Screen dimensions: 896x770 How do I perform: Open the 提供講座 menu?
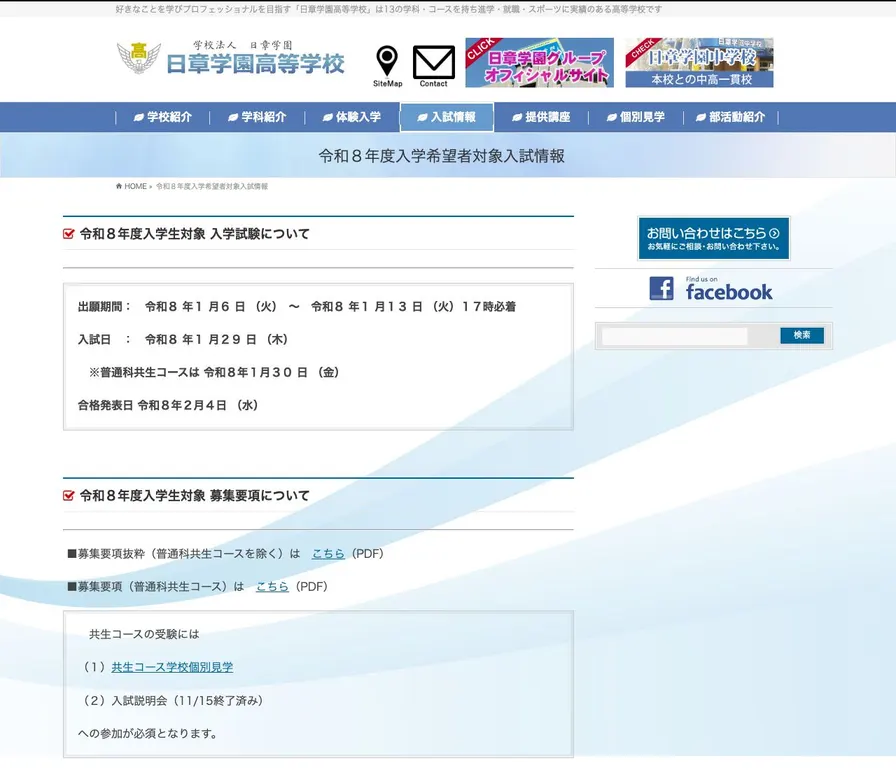(541, 117)
